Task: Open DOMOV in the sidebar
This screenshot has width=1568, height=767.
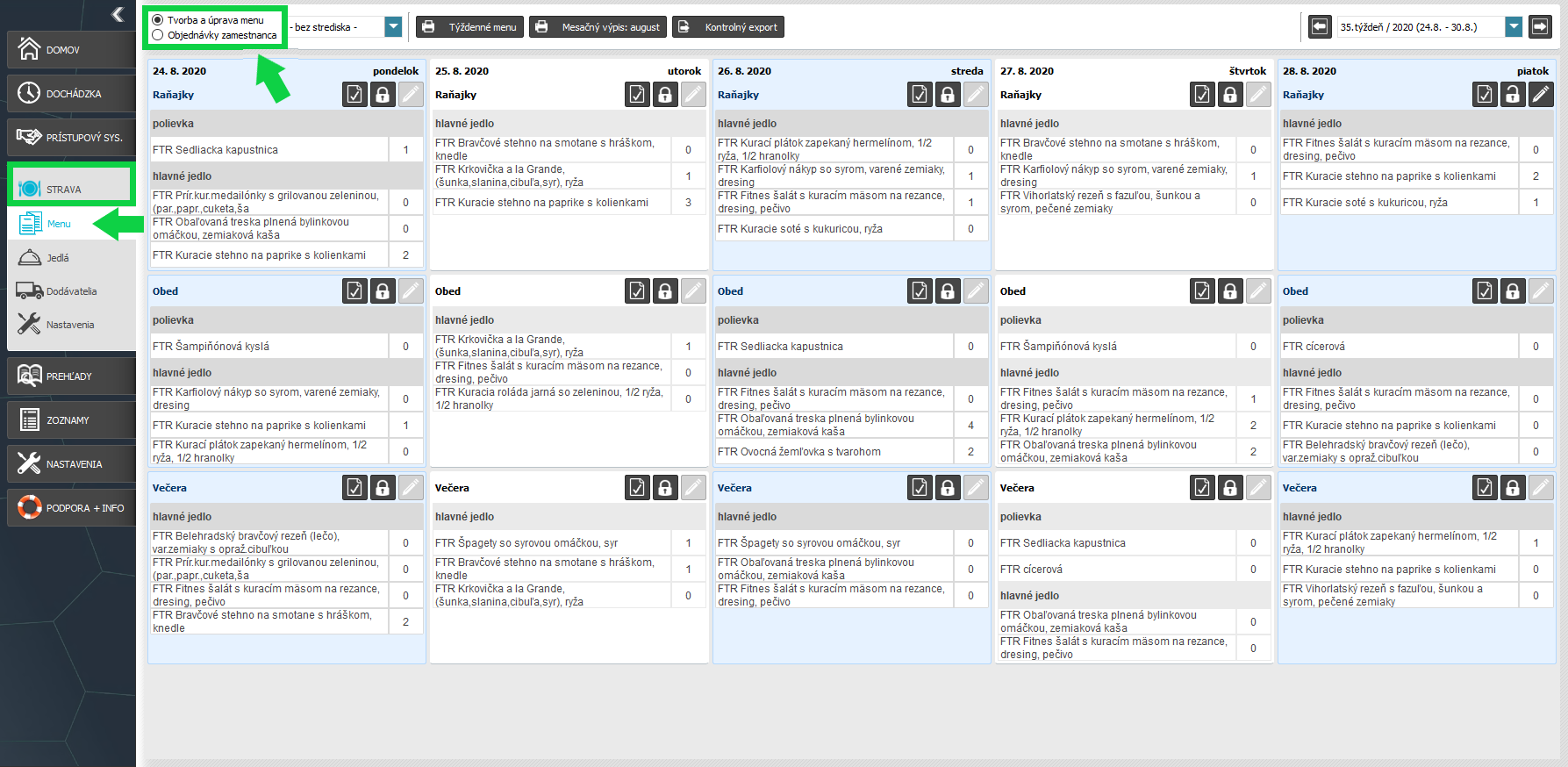Action: pyautogui.click(x=71, y=49)
